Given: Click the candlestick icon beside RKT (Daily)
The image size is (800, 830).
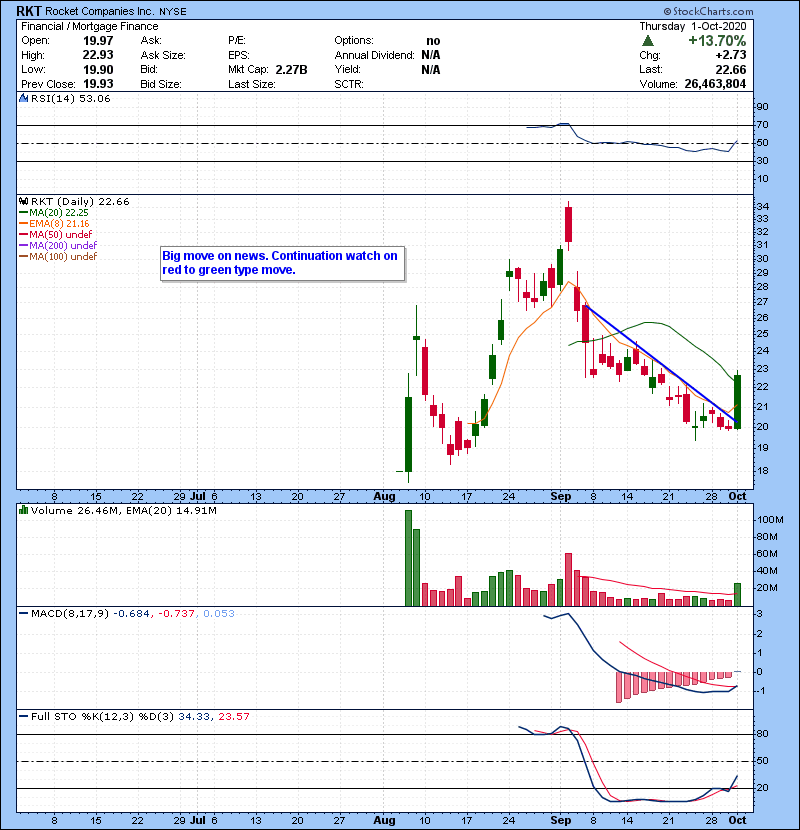Looking at the screenshot, I should (23, 201).
